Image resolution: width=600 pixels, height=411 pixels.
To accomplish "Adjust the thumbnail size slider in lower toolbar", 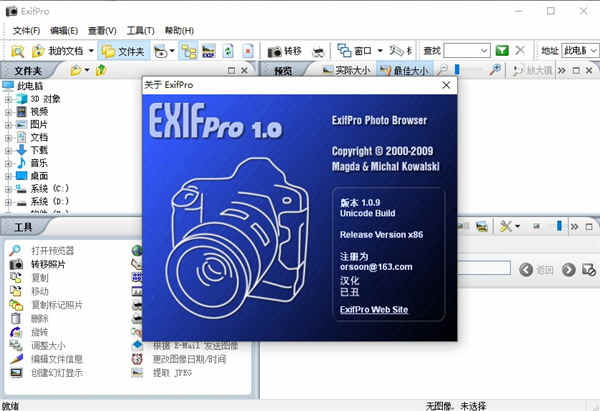I will click(559, 226).
